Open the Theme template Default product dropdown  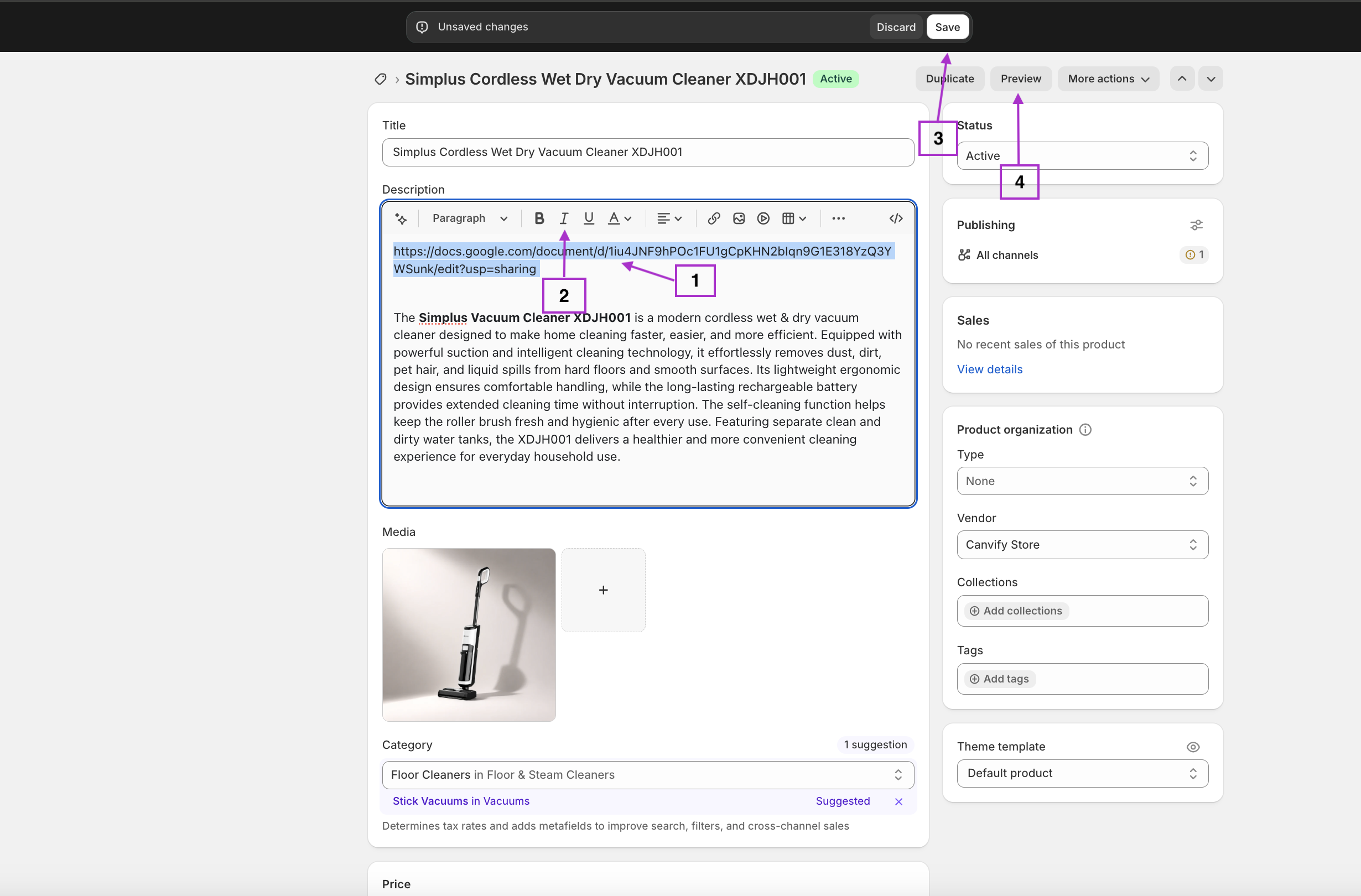click(x=1083, y=773)
